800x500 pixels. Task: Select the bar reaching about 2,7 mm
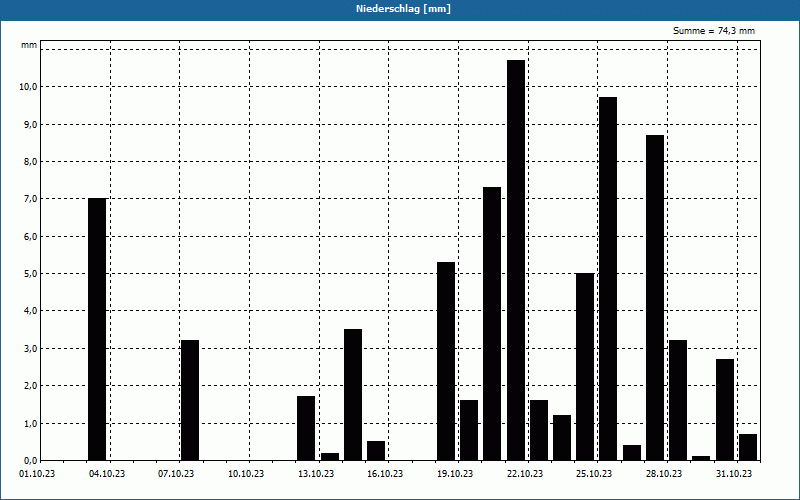(x=725, y=410)
